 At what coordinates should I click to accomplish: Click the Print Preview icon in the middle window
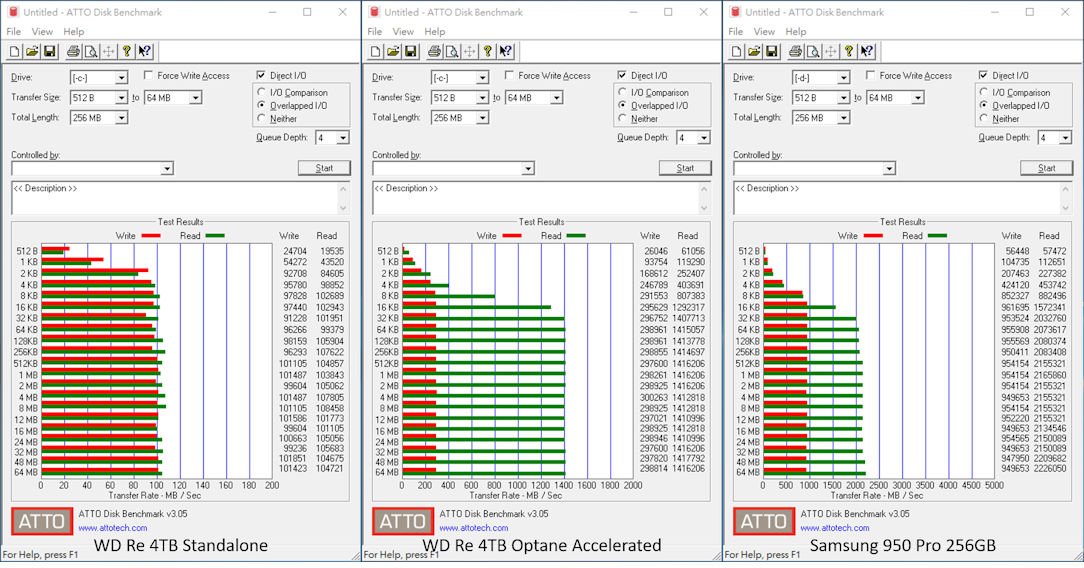tap(451, 51)
